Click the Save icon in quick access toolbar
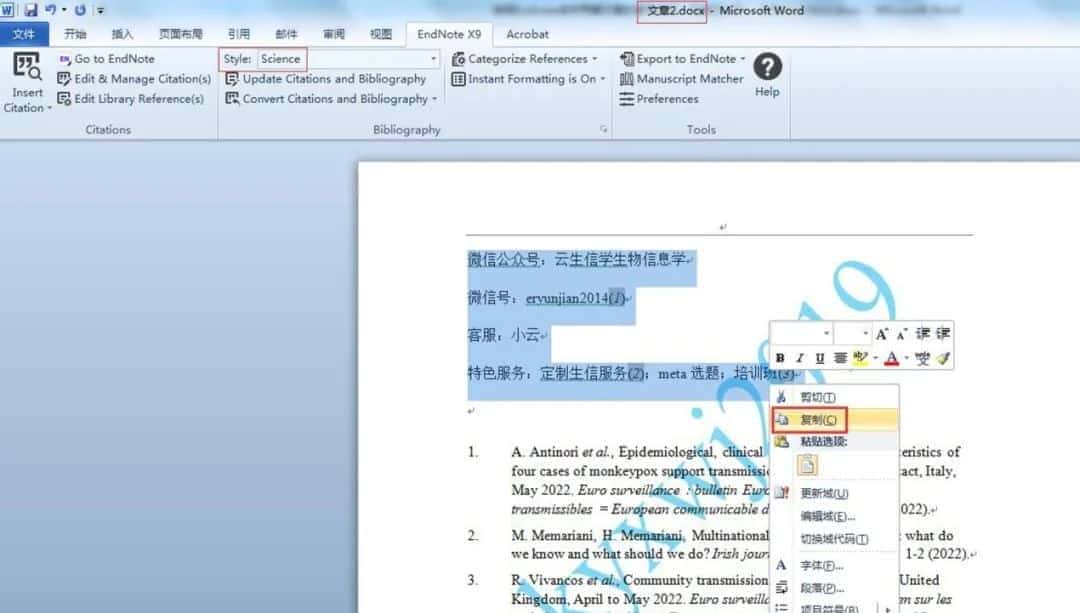The height and width of the screenshot is (613, 1080). tap(30, 10)
